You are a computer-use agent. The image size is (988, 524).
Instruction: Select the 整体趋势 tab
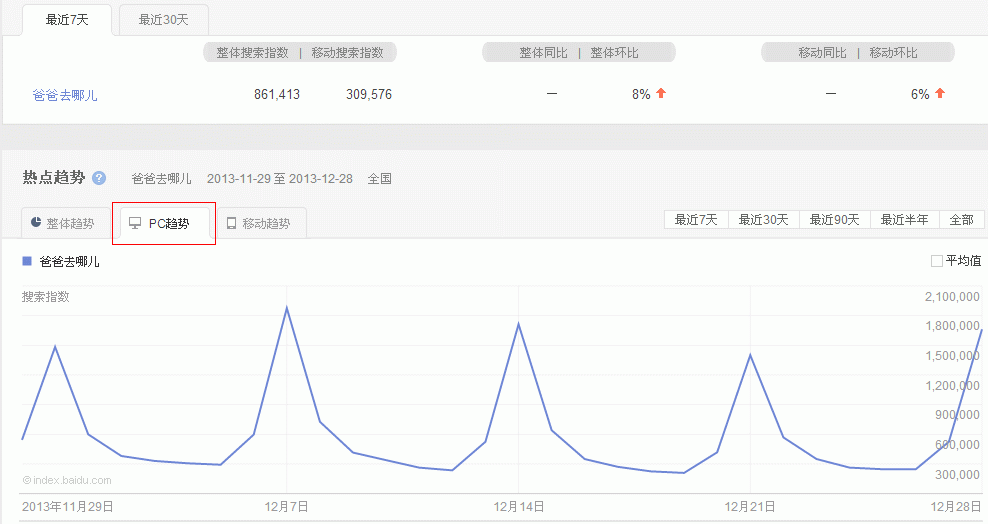click(x=66, y=224)
